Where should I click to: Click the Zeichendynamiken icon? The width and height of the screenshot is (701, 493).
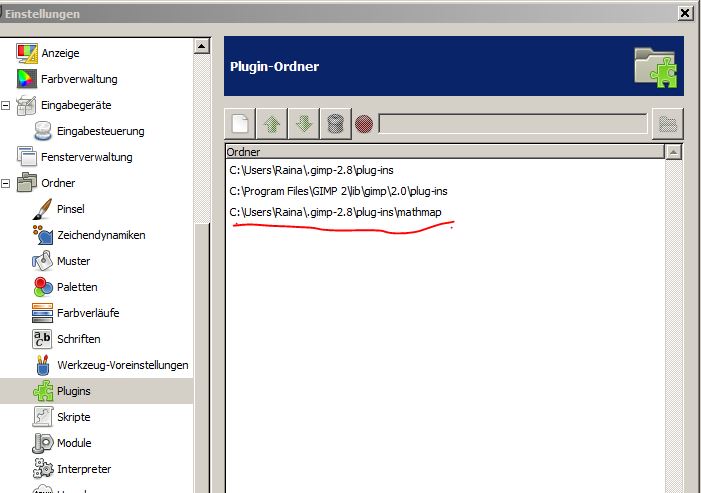click(42, 235)
